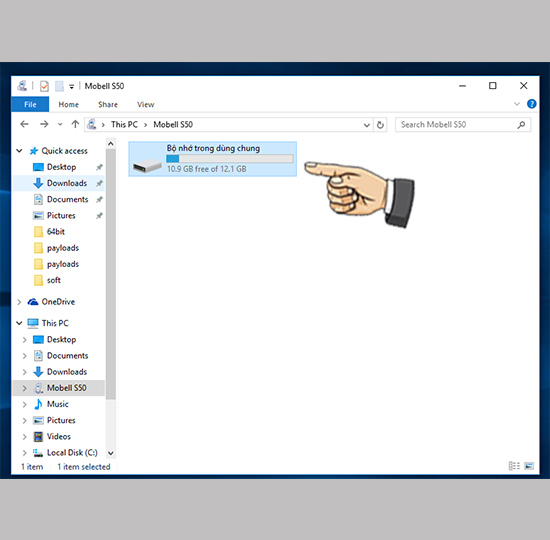550x540 pixels.
Task: Click navigation pane scrollbar up arrow
Action: [111, 144]
